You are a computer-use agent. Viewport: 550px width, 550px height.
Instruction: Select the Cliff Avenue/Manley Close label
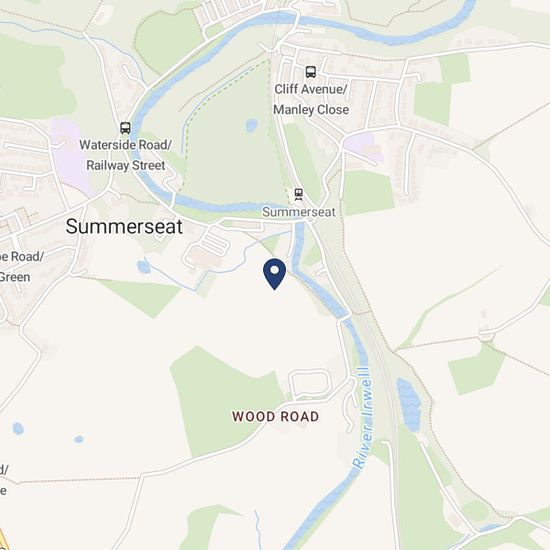tap(311, 99)
